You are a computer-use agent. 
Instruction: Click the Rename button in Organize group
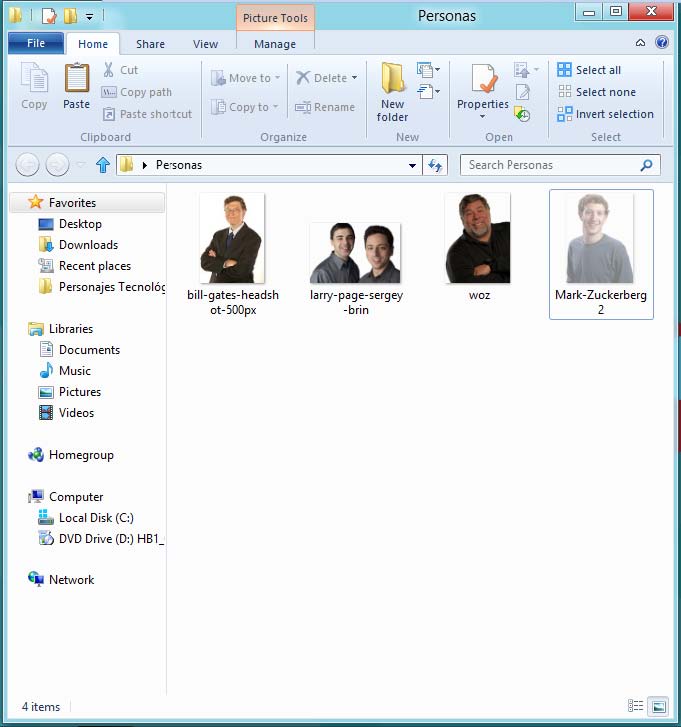[x=325, y=107]
